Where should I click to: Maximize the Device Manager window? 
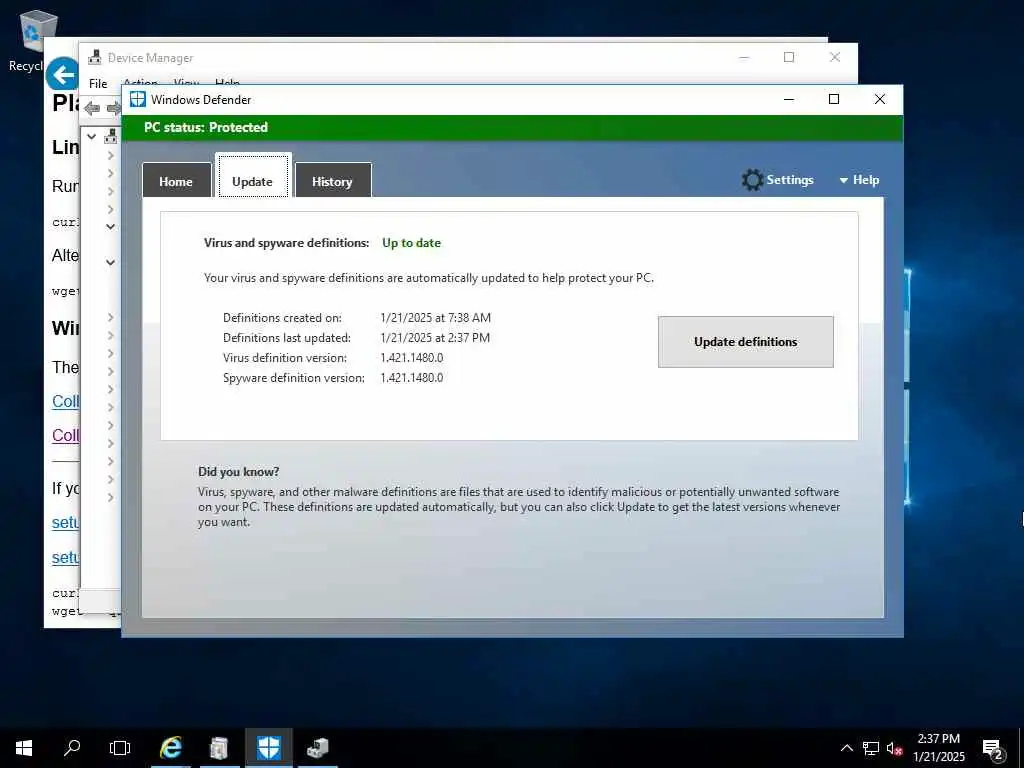[789, 57]
